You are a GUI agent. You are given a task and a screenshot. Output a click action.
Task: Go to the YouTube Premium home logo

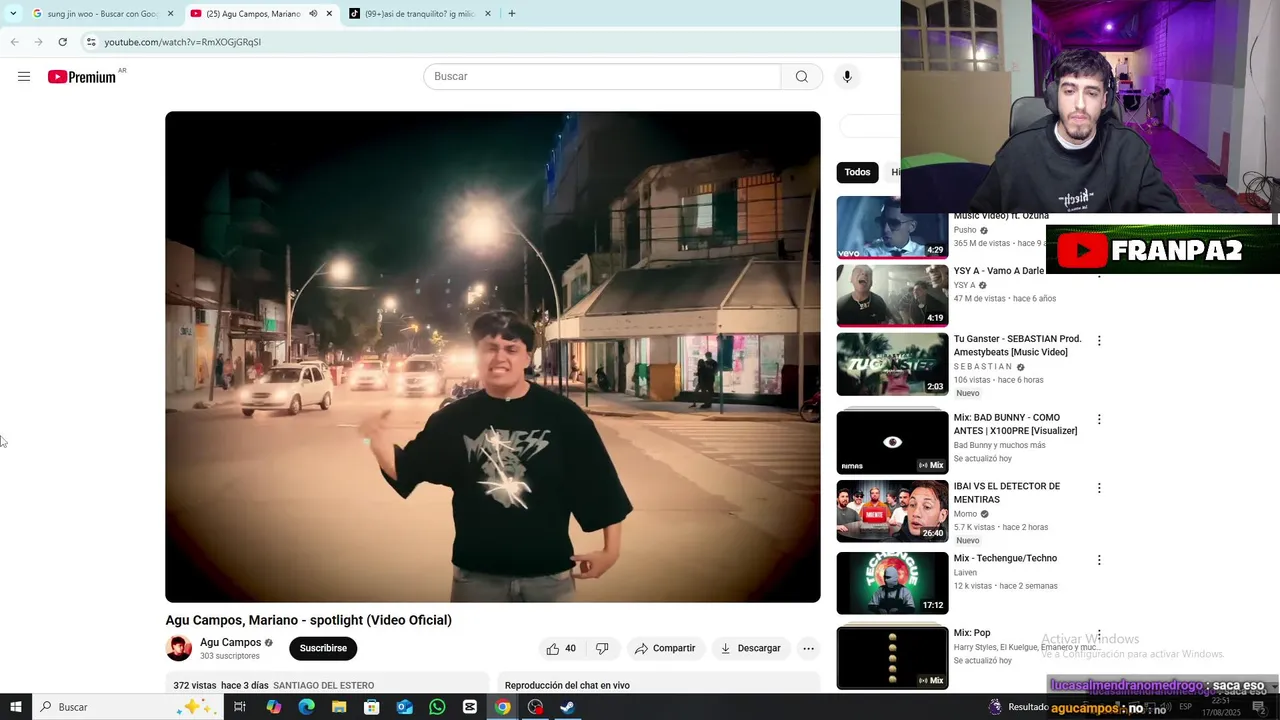pos(83,77)
